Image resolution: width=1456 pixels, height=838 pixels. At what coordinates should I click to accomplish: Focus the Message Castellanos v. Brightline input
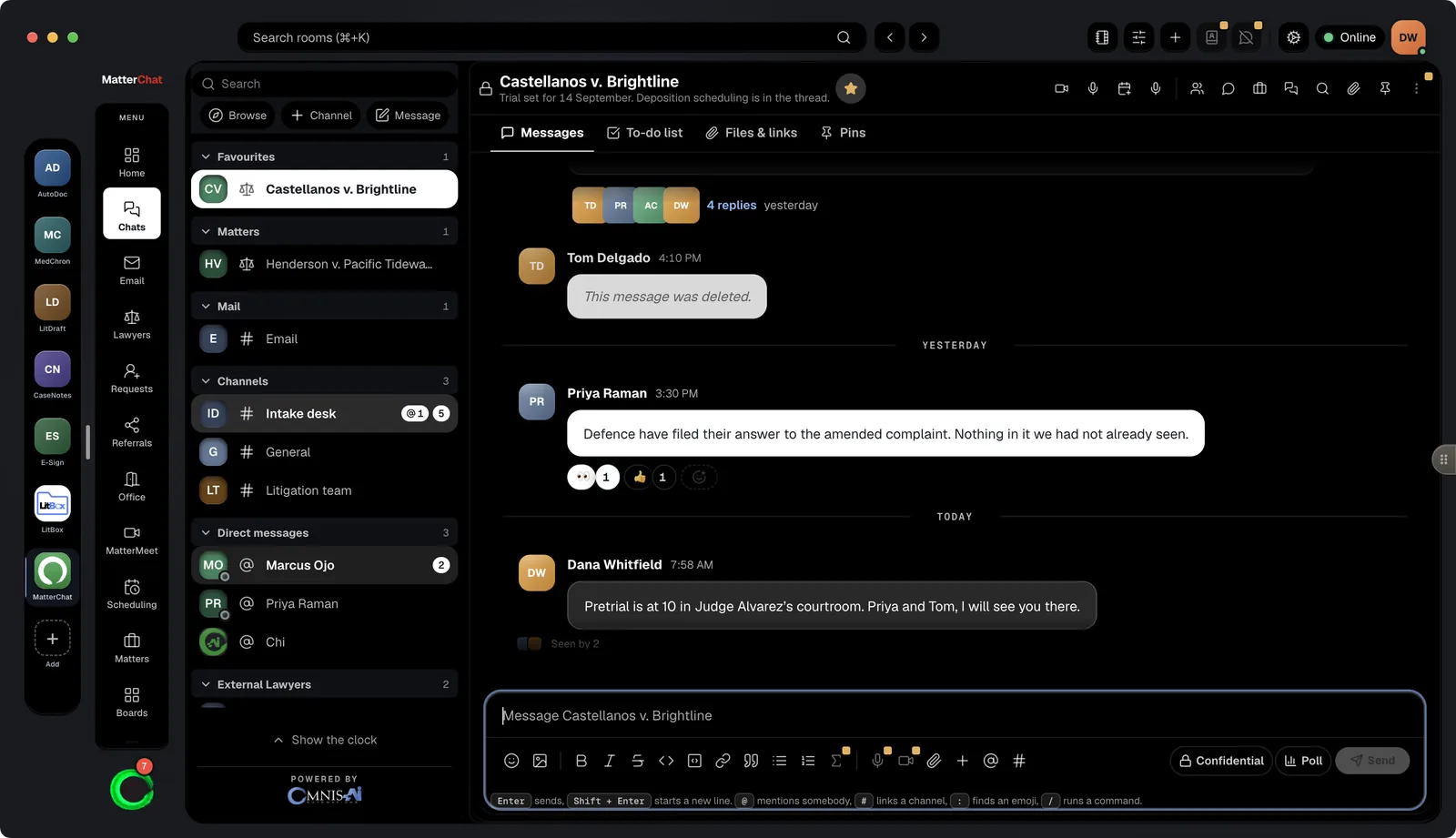954,716
